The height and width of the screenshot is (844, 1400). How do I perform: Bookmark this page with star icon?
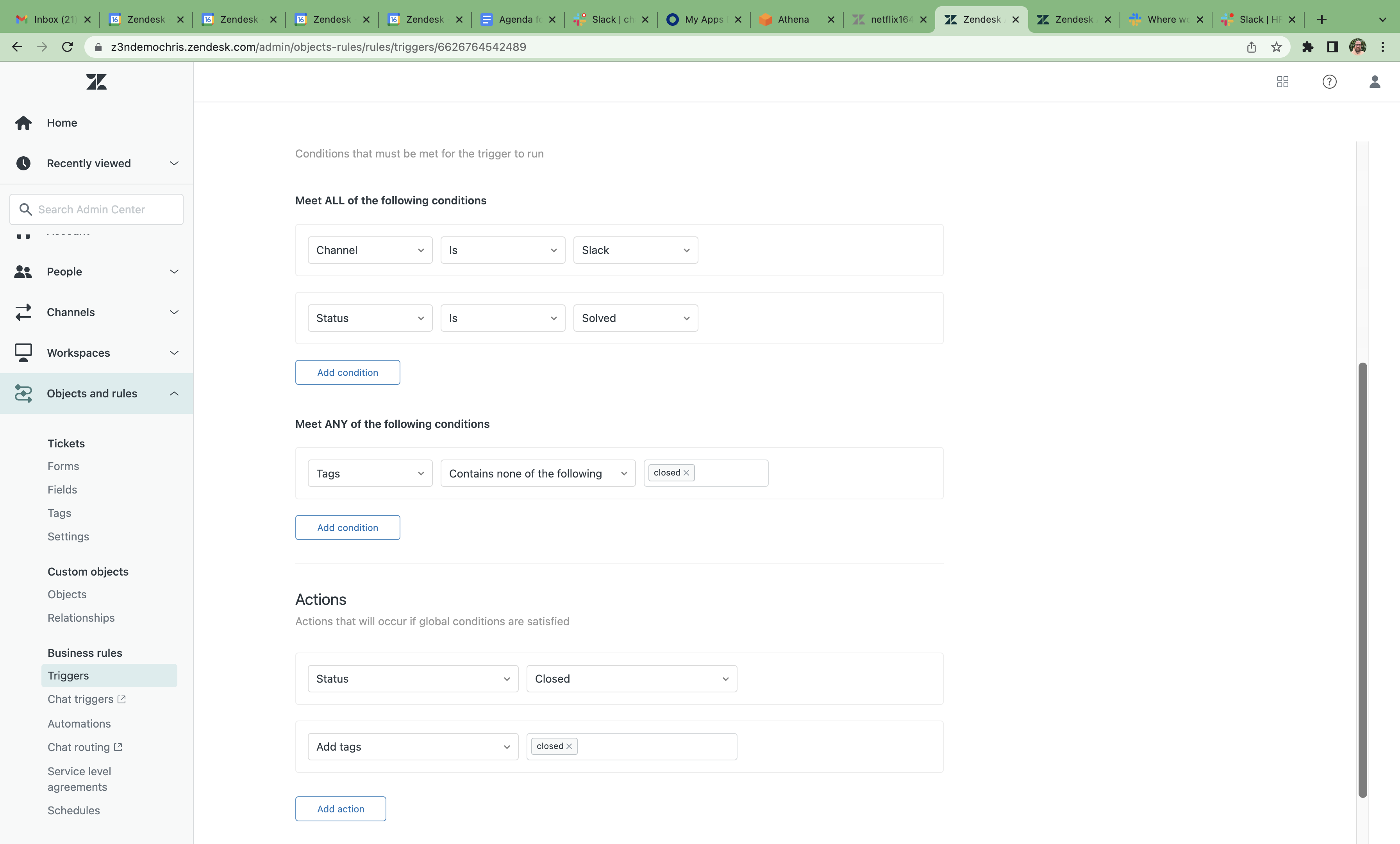pyautogui.click(x=1276, y=47)
